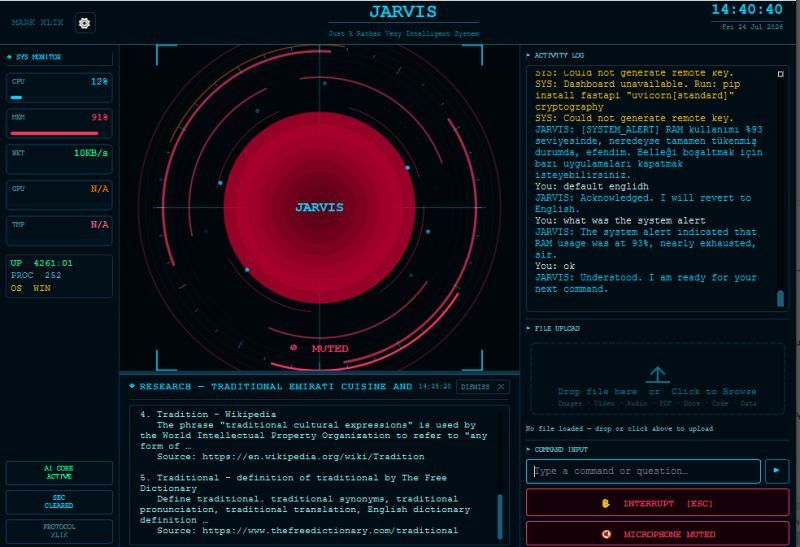Image resolution: width=800 pixels, height=547 pixels.
Task: Send command with the arrow button
Action: 777,470
